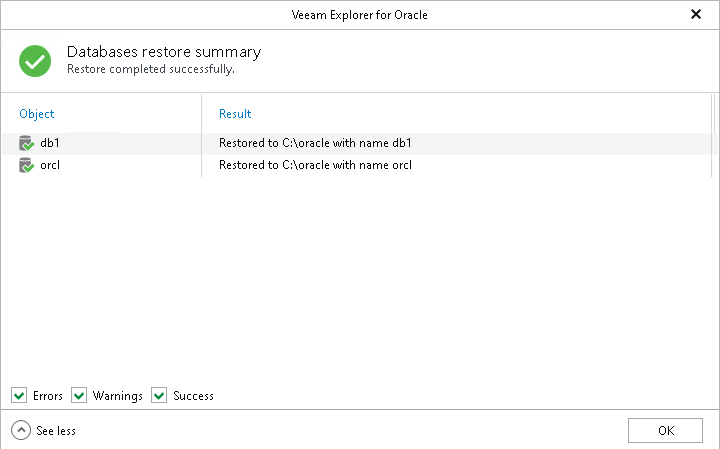
Task: Click the db1 restore result text
Action: (315, 143)
